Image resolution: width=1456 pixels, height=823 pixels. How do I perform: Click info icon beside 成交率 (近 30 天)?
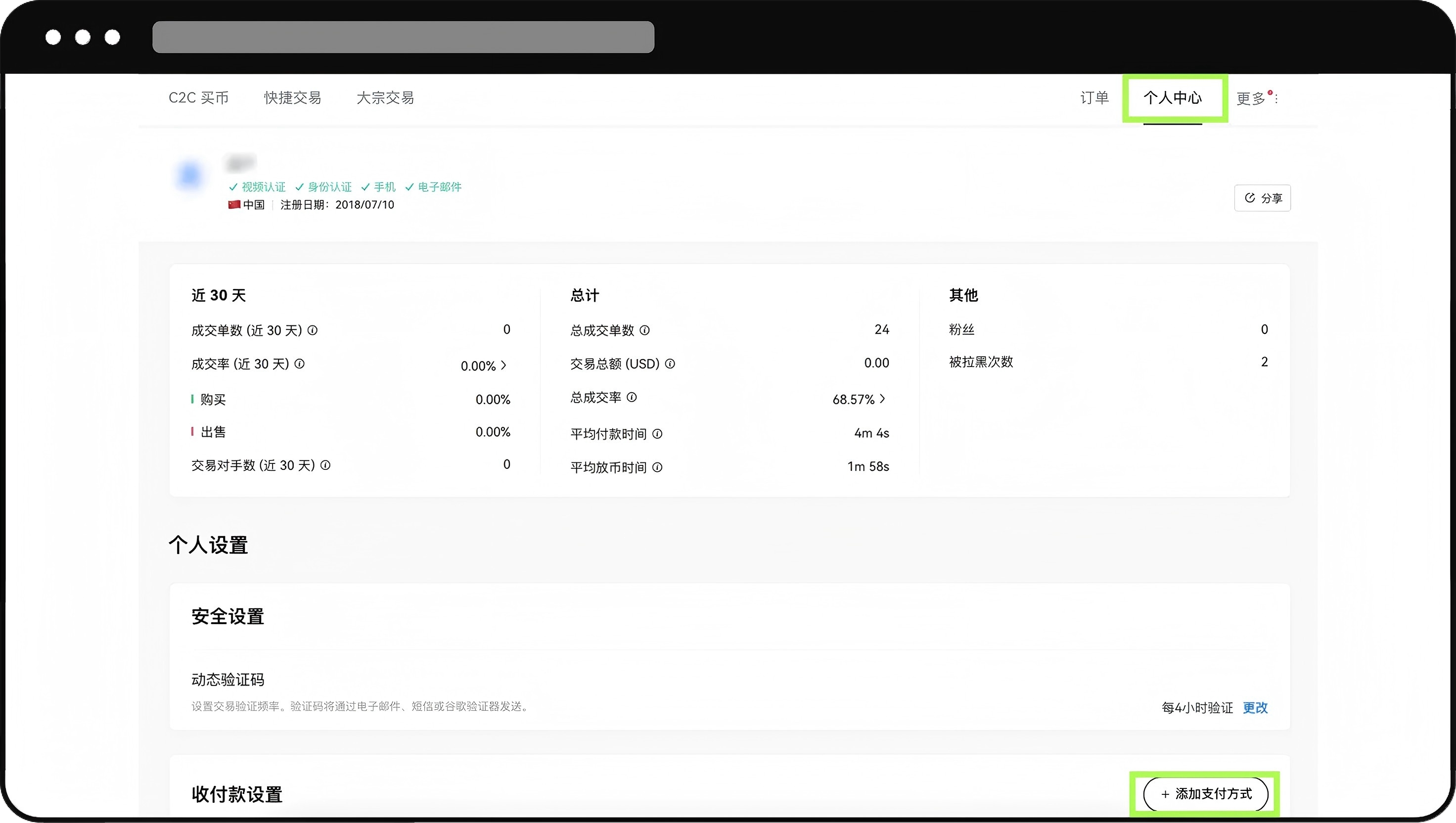point(300,364)
